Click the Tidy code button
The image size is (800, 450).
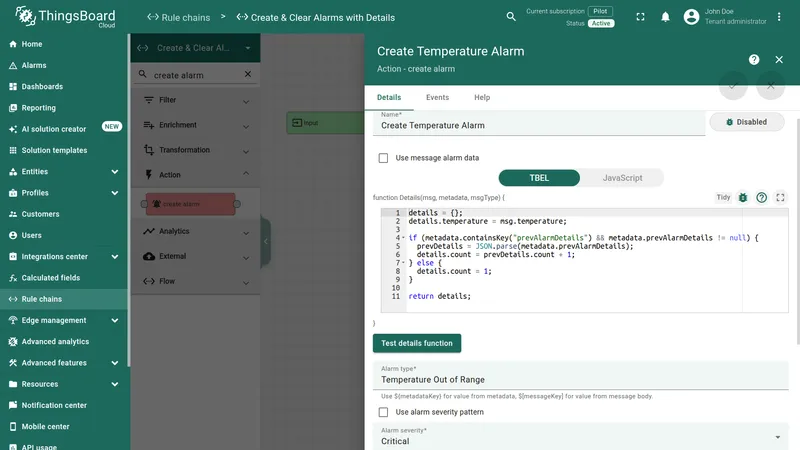(723, 197)
